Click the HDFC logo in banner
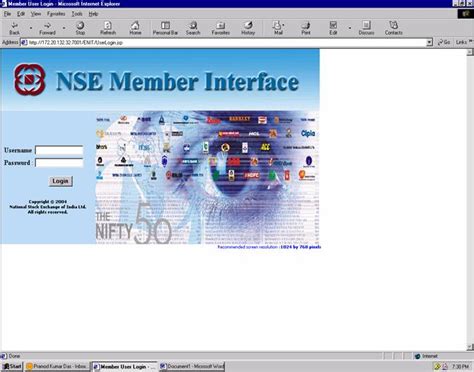The height and width of the screenshot is (372, 474). 252,175
